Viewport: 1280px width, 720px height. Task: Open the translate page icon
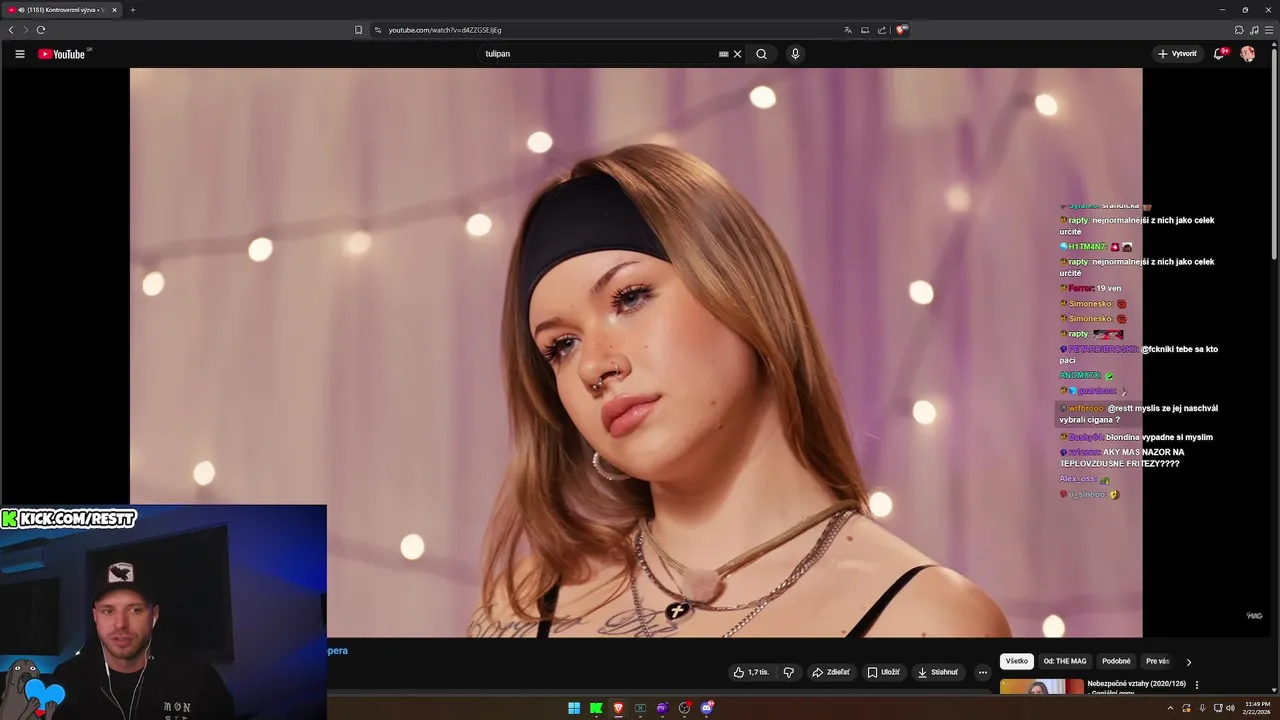[x=848, y=30]
